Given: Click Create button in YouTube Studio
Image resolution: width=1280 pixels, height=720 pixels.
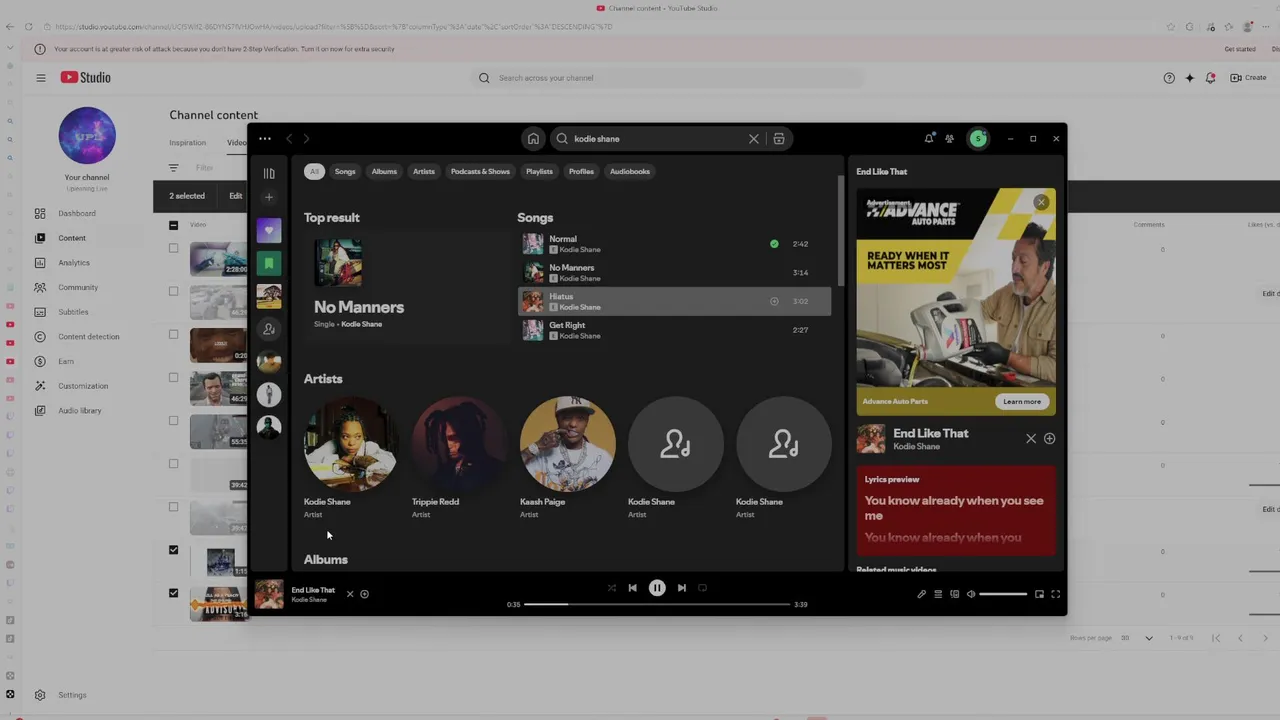Looking at the screenshot, I should pos(1248,78).
